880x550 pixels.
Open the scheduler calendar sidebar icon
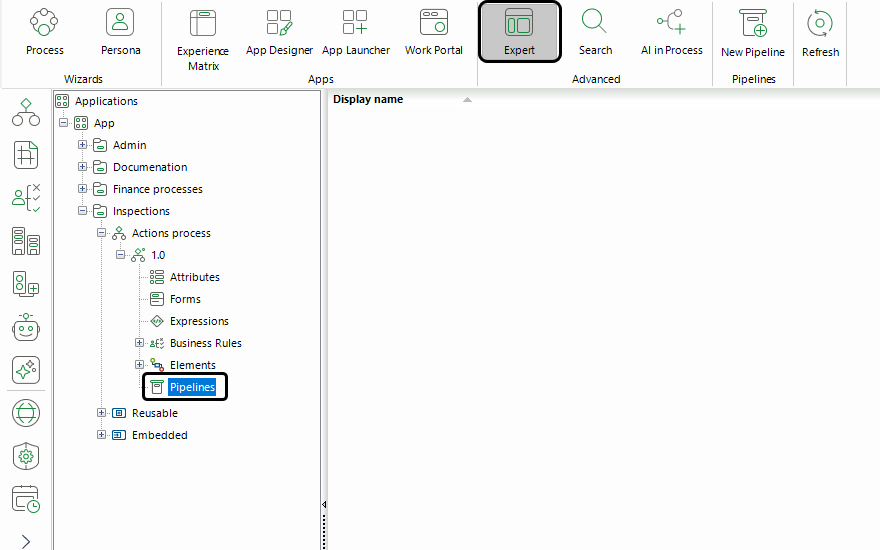point(26,499)
